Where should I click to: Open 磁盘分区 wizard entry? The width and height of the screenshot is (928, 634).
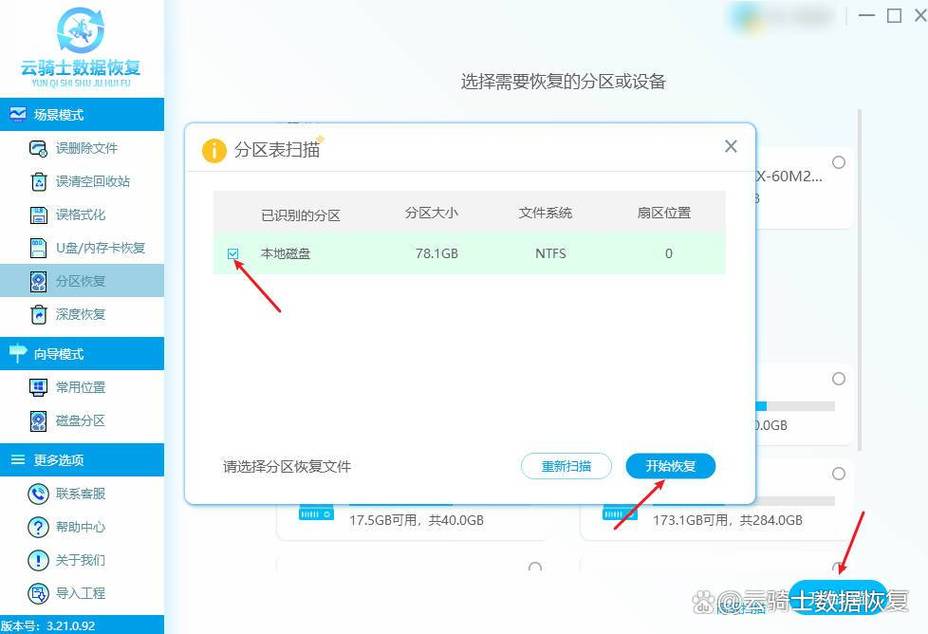pos(82,421)
